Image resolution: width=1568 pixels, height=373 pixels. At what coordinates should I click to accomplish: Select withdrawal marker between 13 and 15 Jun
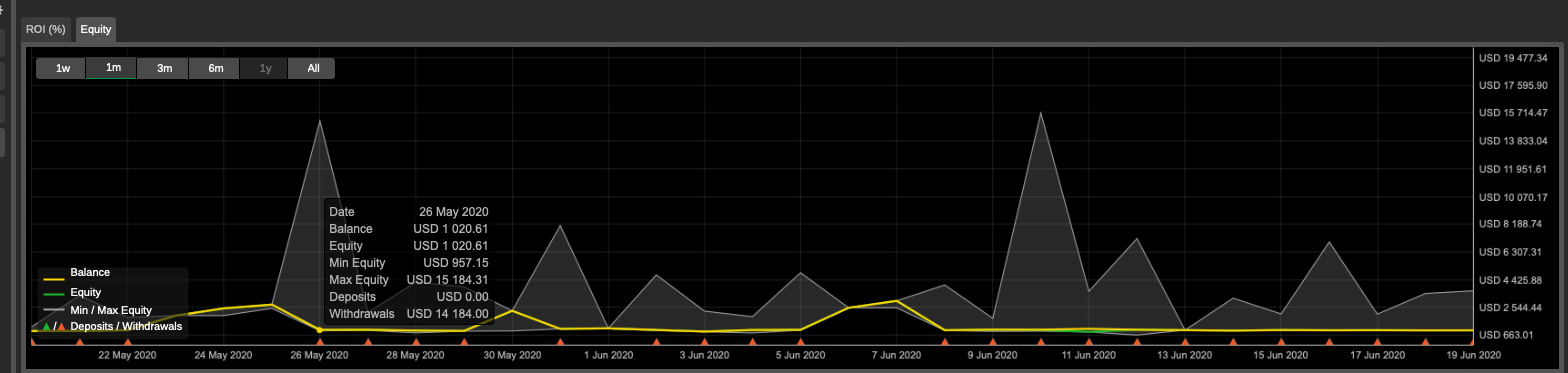click(x=1233, y=342)
